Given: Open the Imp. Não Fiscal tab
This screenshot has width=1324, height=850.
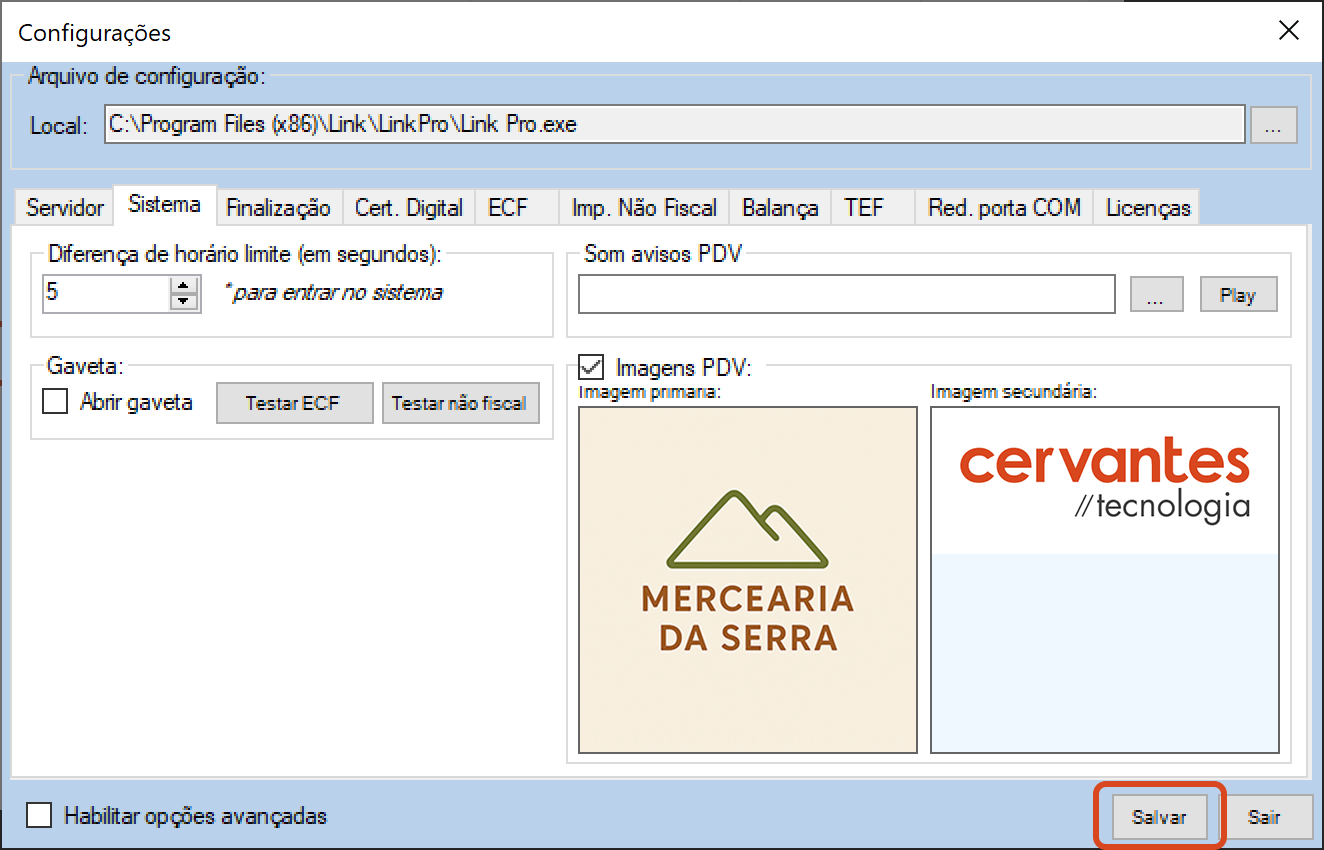Looking at the screenshot, I should 644,208.
